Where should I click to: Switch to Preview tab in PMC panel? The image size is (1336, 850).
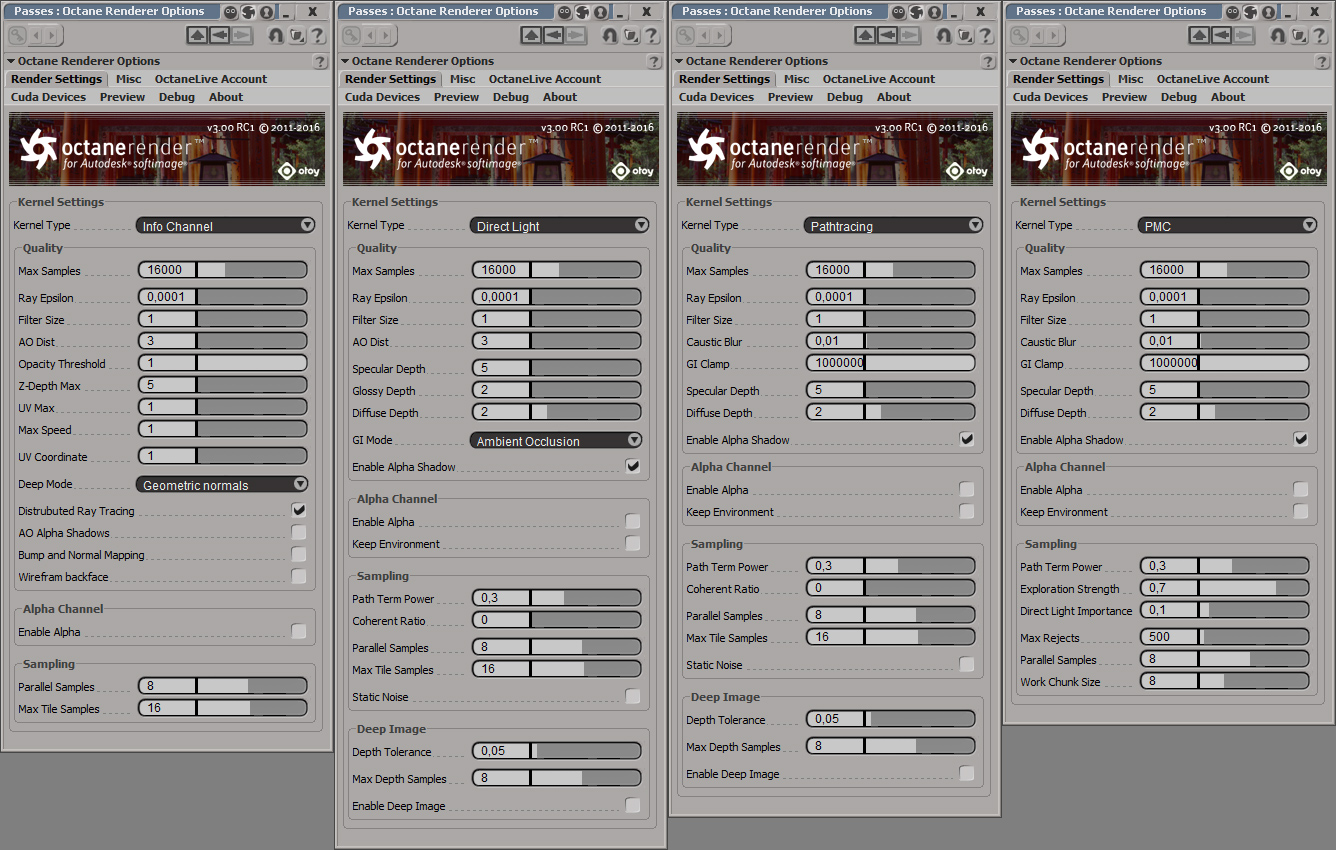coord(1125,97)
